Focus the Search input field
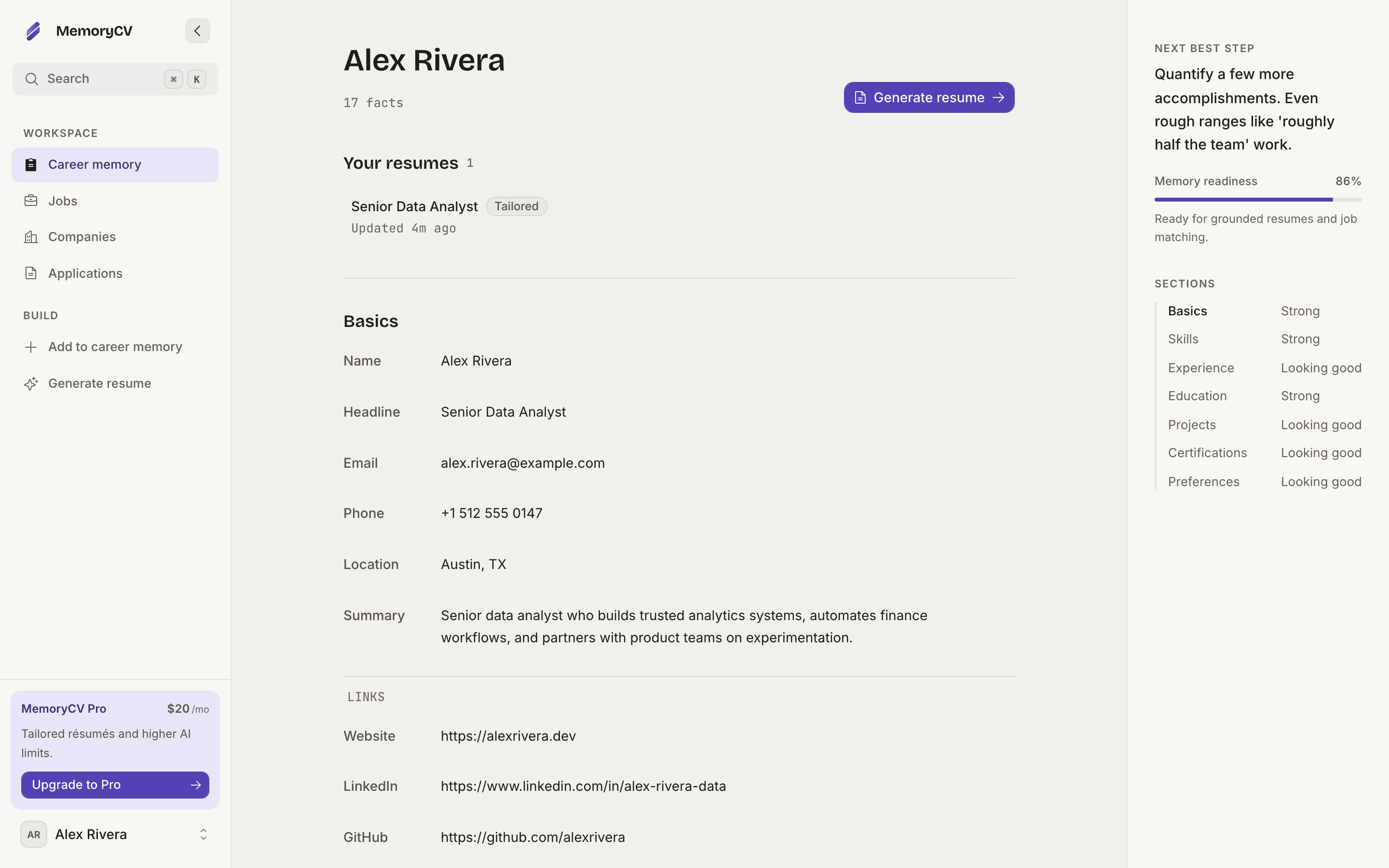This screenshot has height=868, width=1389. pyautogui.click(x=115, y=79)
